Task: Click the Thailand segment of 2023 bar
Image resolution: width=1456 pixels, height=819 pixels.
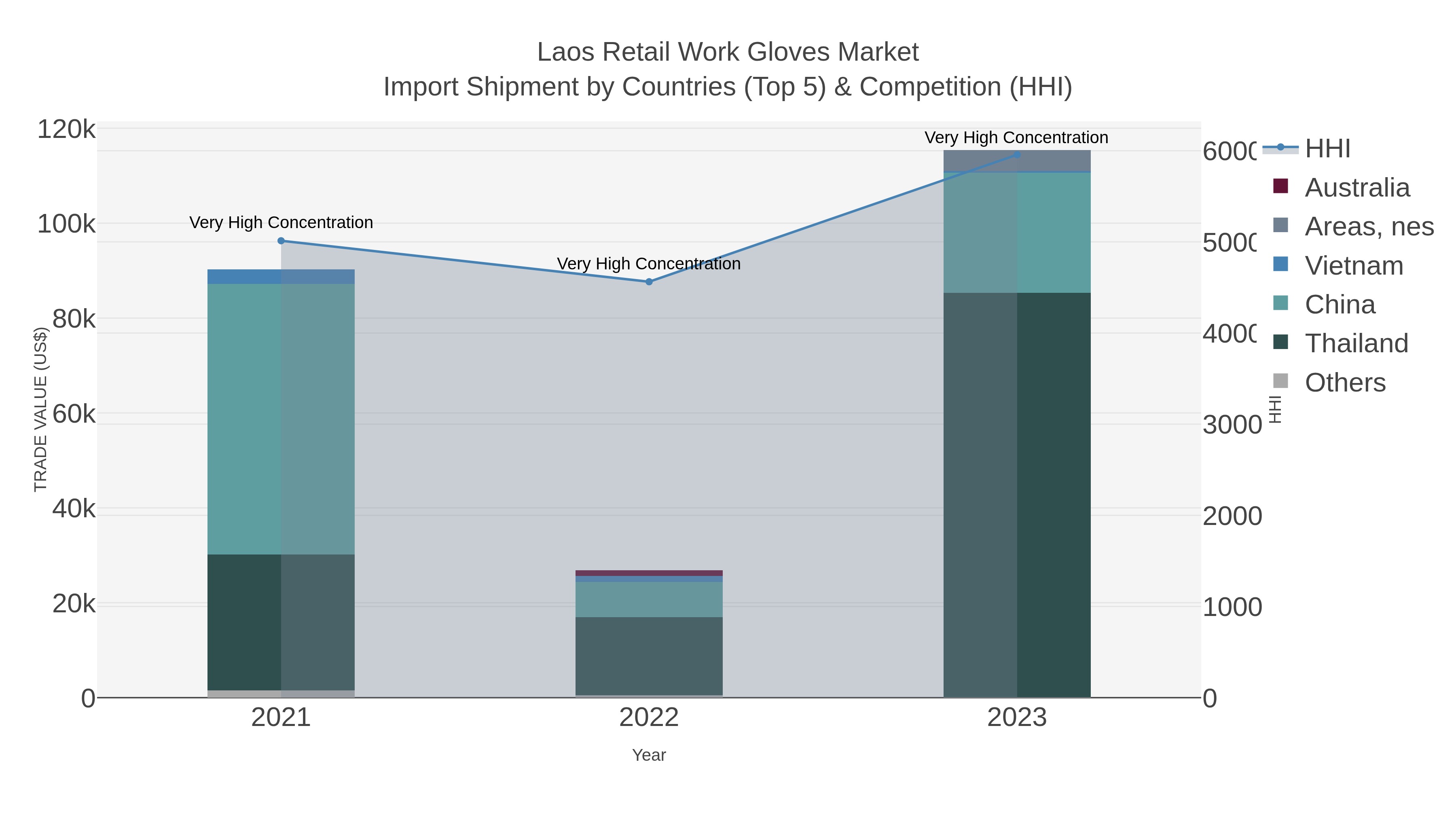Action: pos(1017,495)
